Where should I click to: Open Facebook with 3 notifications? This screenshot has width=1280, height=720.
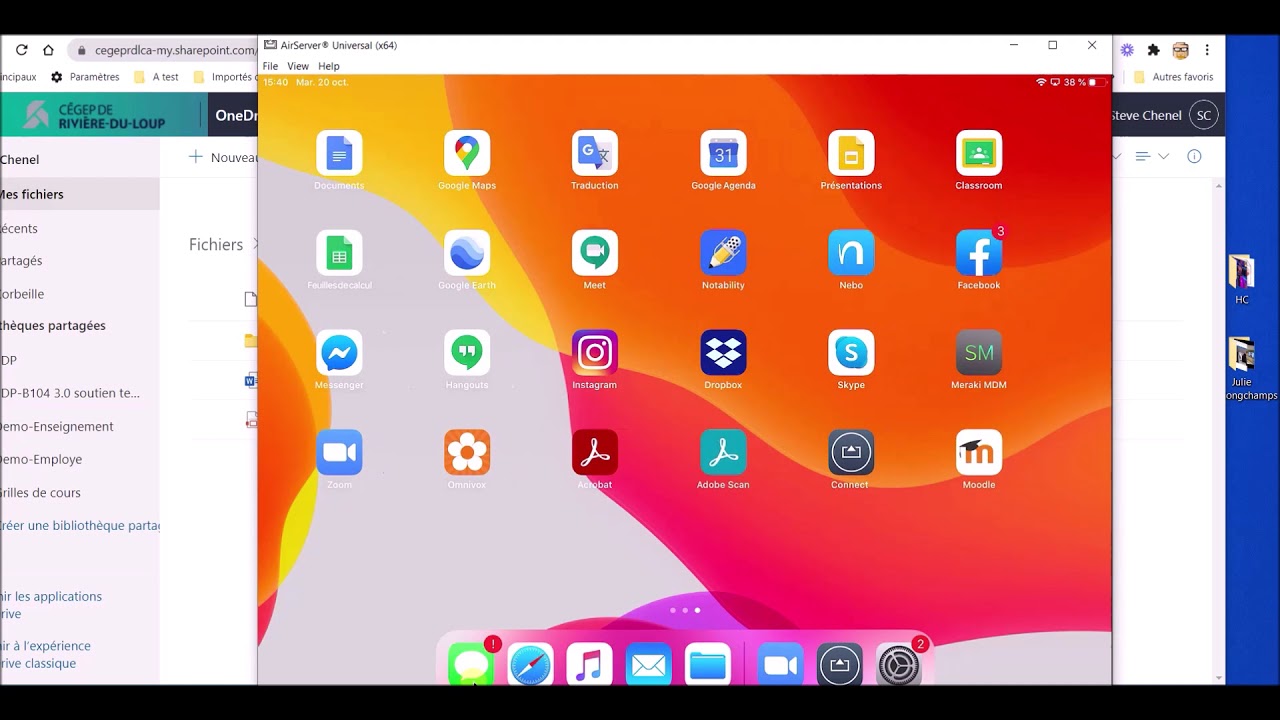979,253
